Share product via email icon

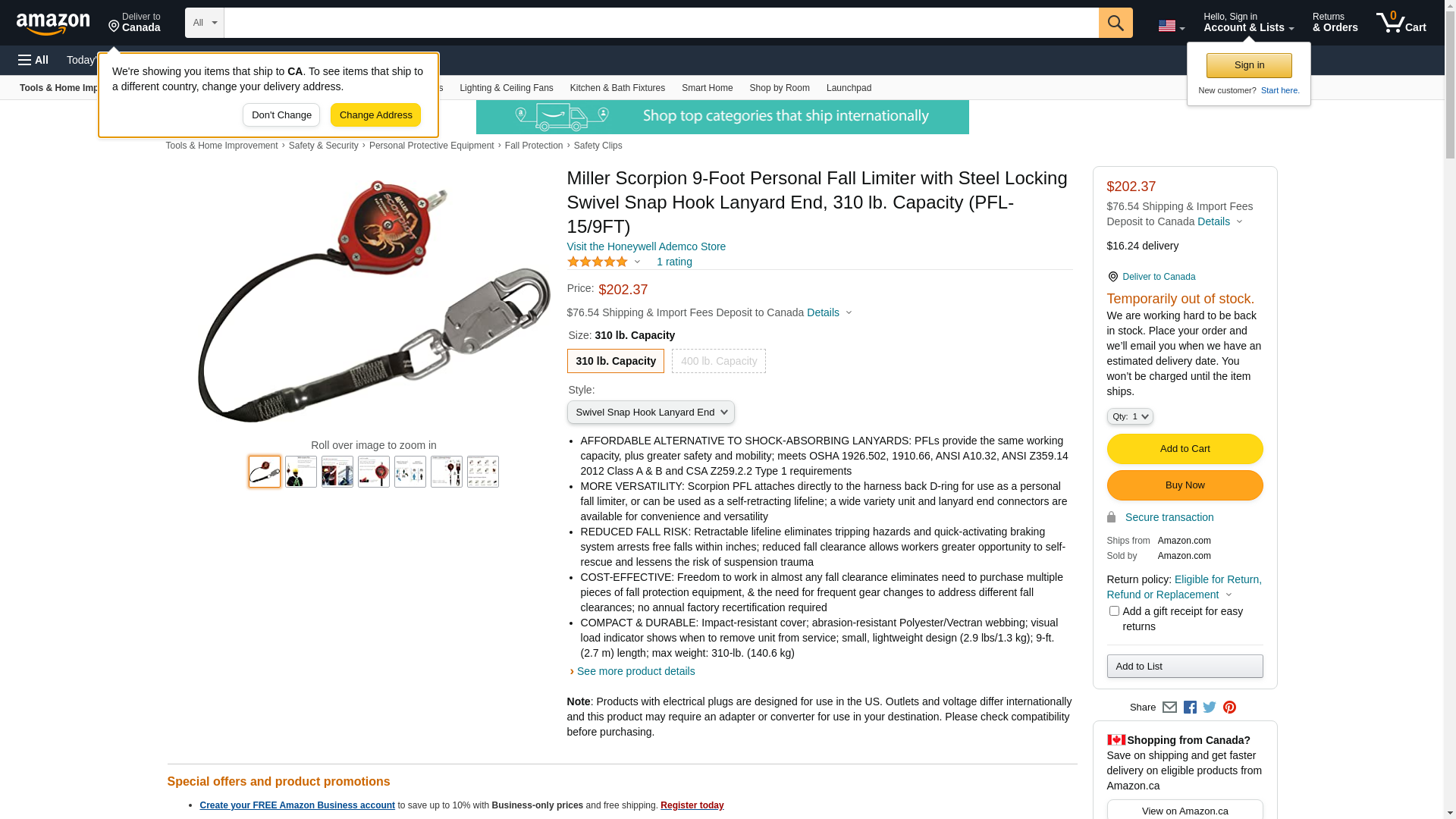tap(1169, 707)
